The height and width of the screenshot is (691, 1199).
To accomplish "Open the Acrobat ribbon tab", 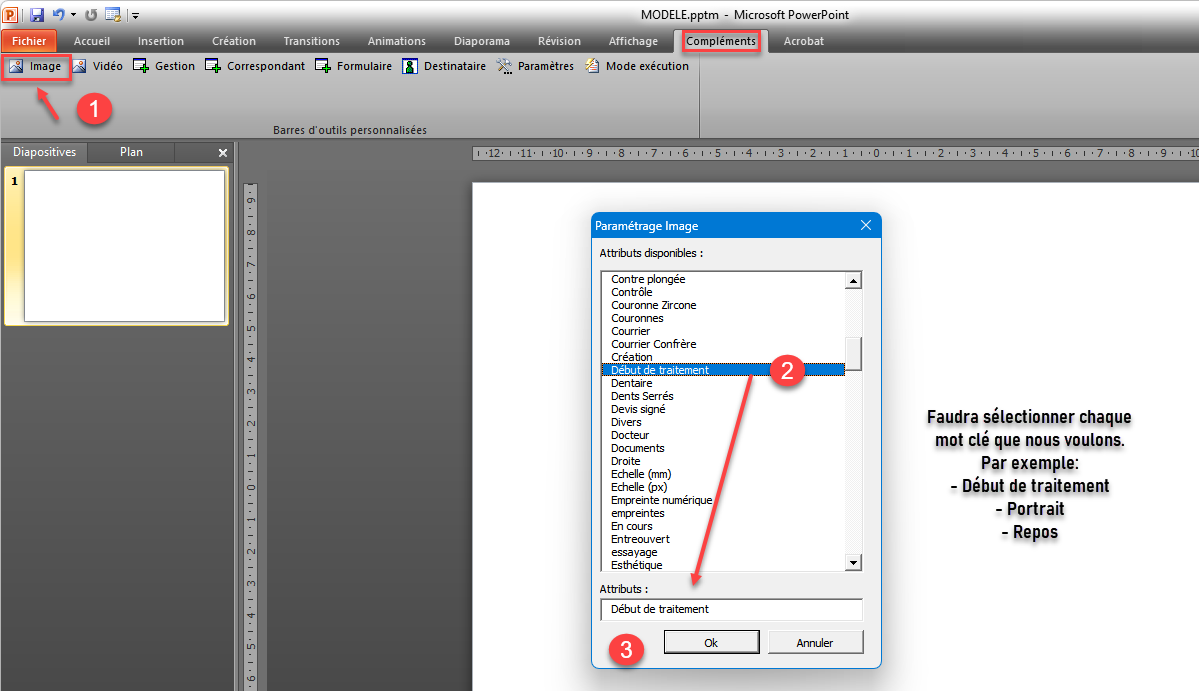I will click(x=802, y=41).
